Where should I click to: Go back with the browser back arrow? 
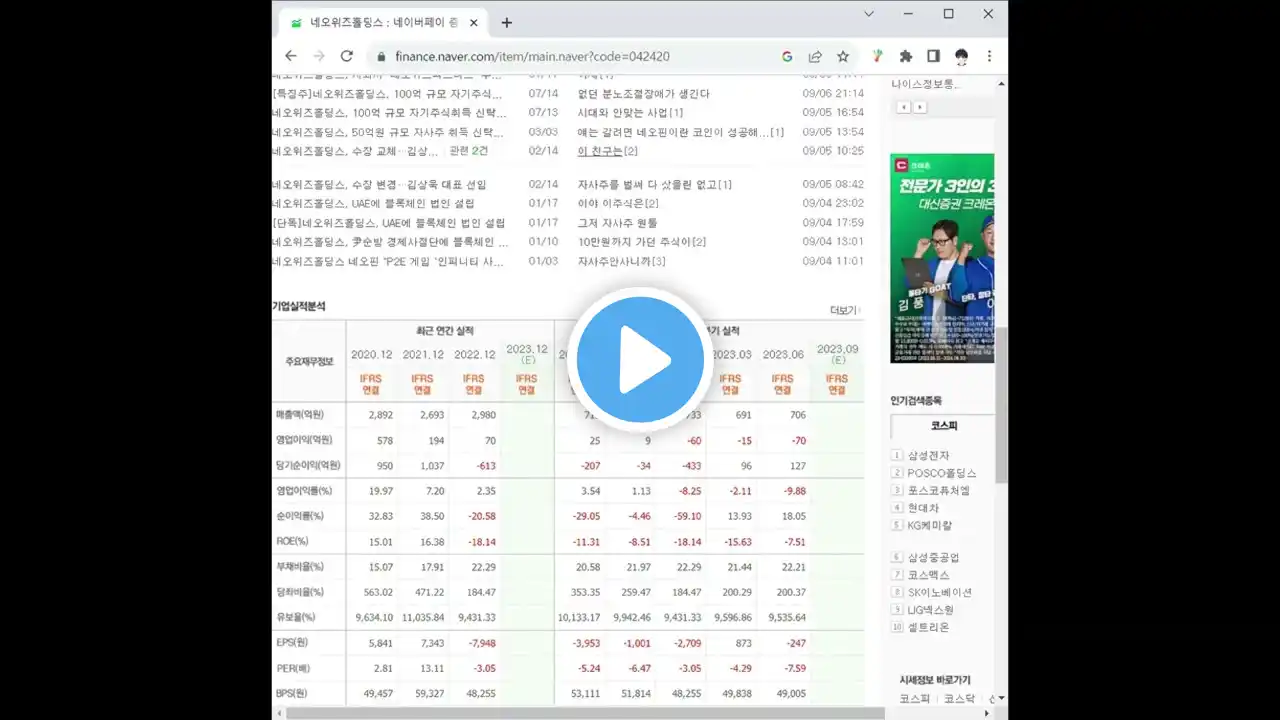tap(291, 56)
